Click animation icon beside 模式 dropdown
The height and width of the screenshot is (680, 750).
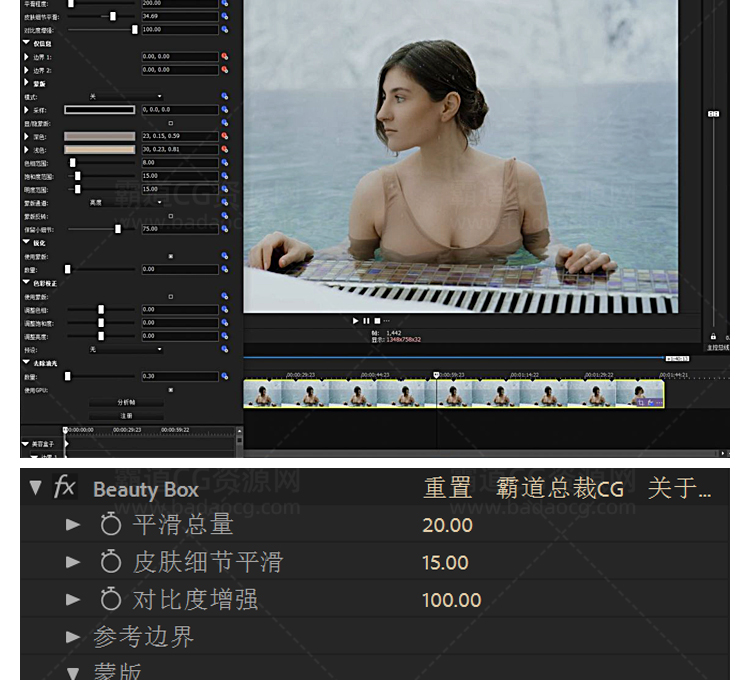tap(224, 97)
